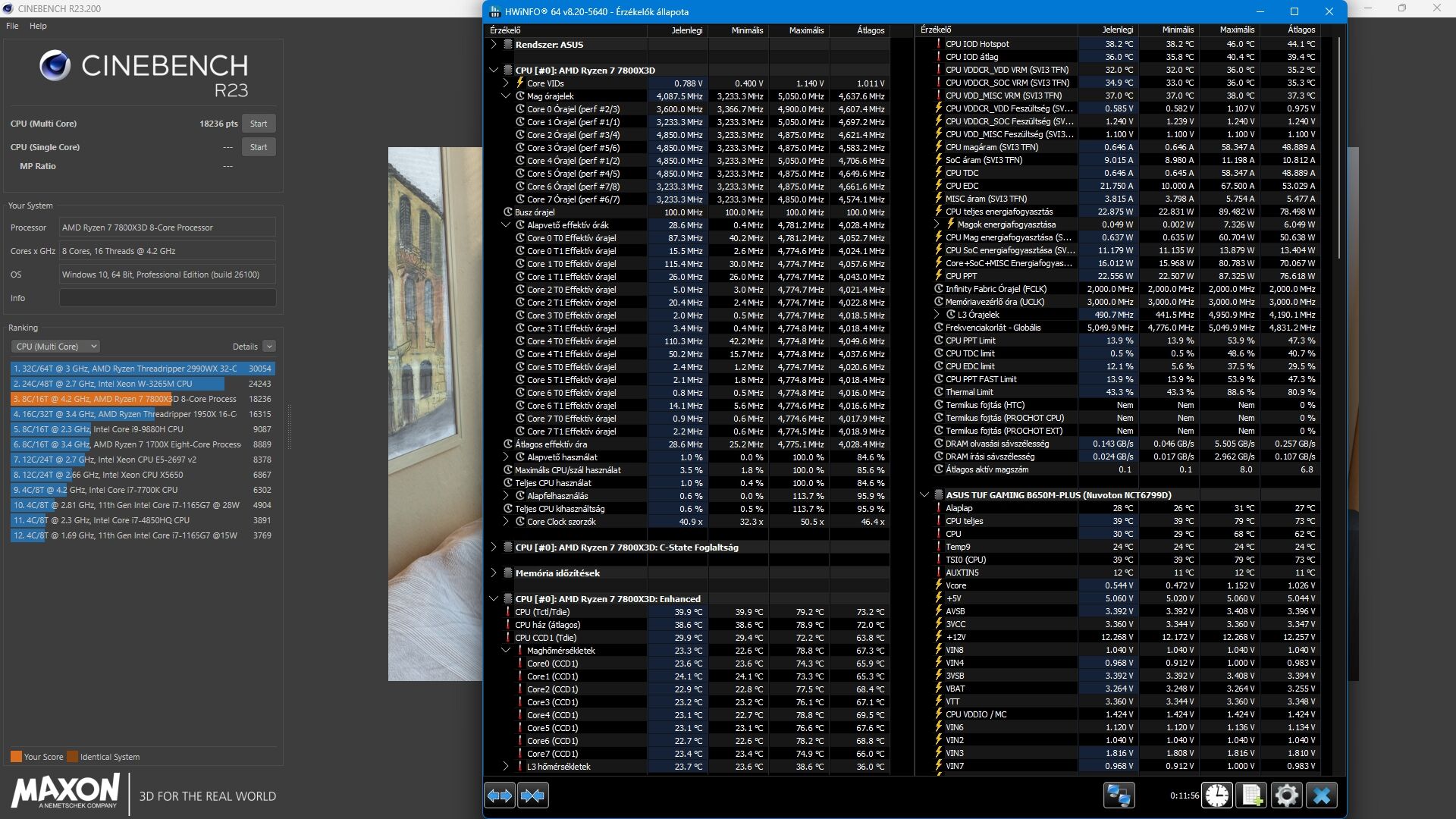Click the Processor field AMD Ryzen 7 7800X3D
This screenshot has width=1456, height=819.
(168, 227)
